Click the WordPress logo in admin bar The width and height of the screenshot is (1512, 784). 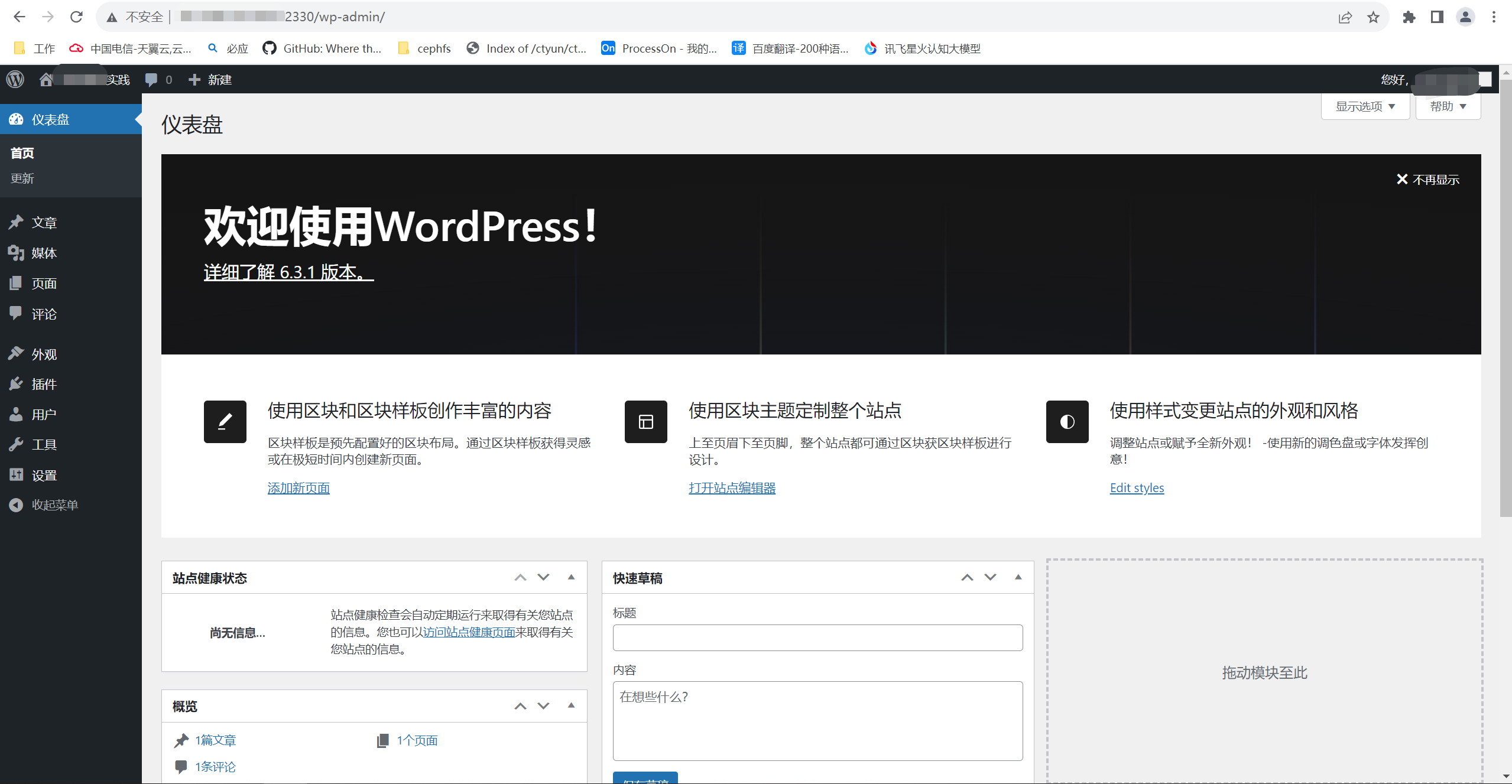click(15, 79)
